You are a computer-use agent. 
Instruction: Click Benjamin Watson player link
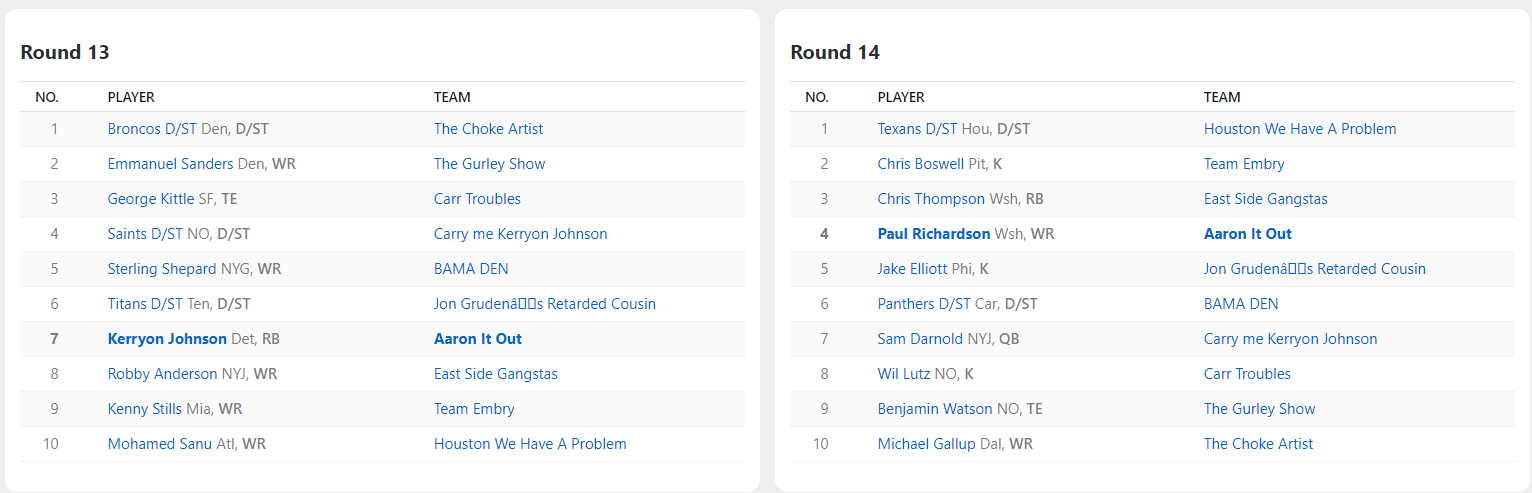934,409
